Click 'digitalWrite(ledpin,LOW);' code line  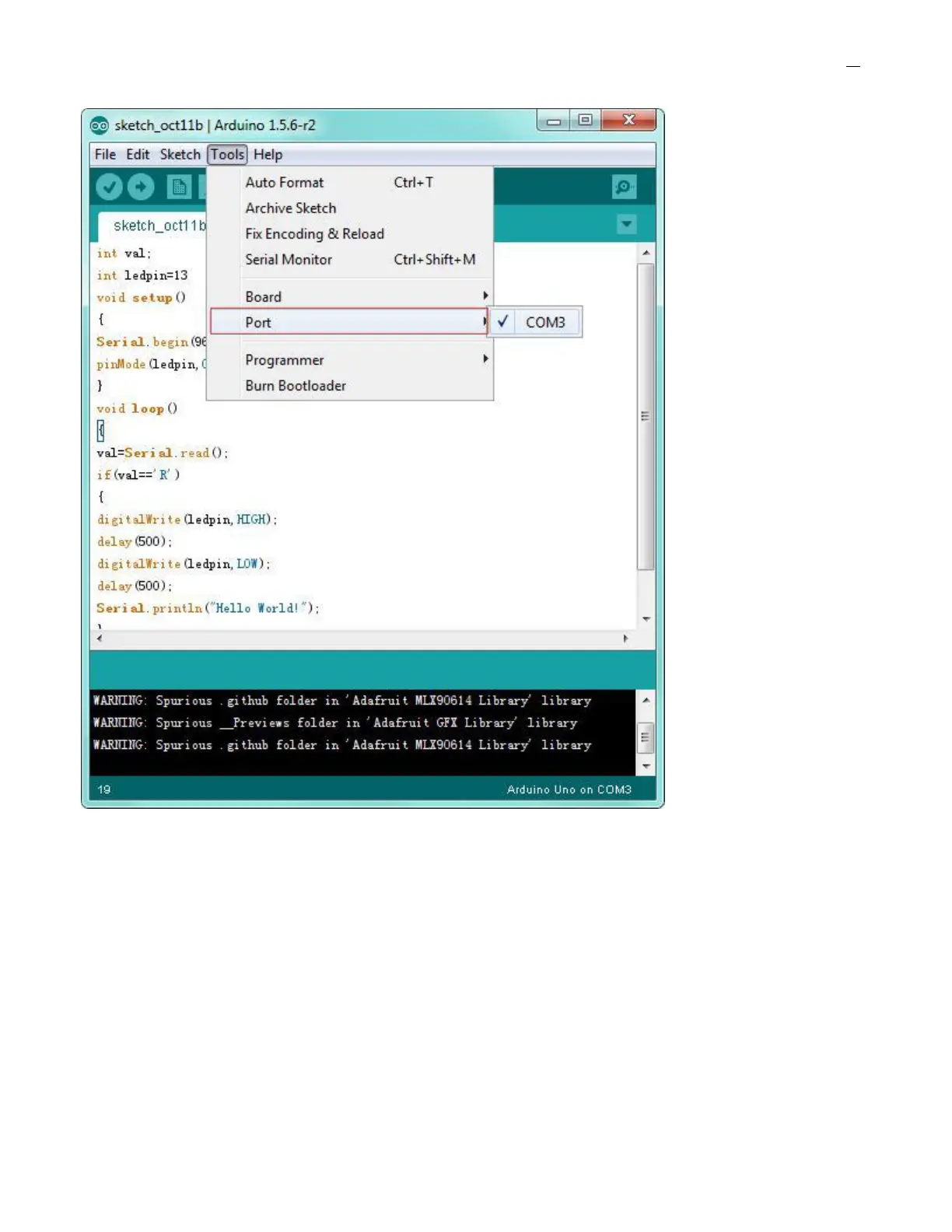(184, 563)
